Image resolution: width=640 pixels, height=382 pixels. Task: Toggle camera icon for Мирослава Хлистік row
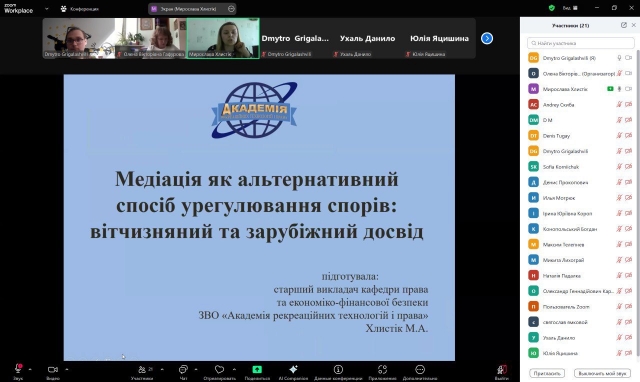[x=629, y=89]
